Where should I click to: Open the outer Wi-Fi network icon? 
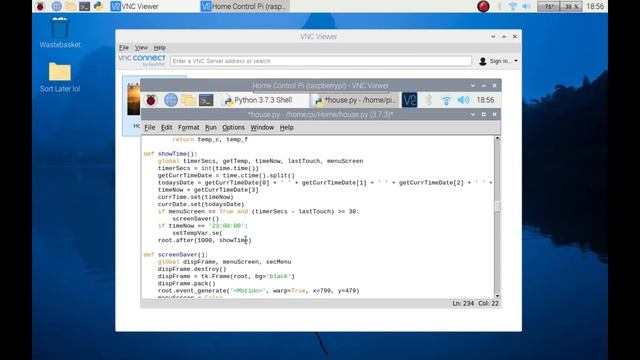513,6
